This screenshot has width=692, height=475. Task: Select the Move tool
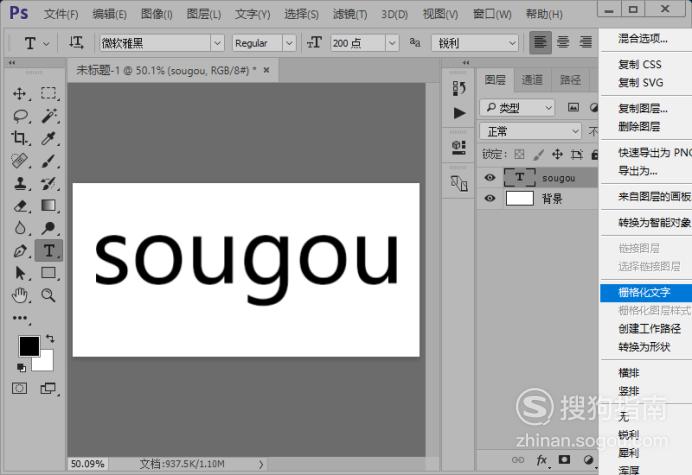pos(19,94)
